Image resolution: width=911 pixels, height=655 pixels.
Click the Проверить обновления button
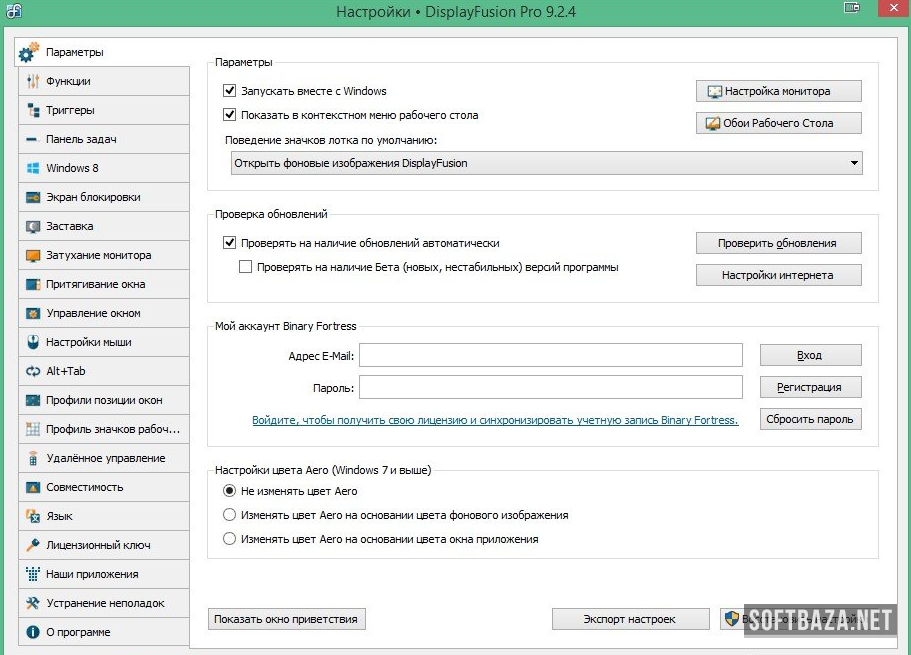[777, 243]
